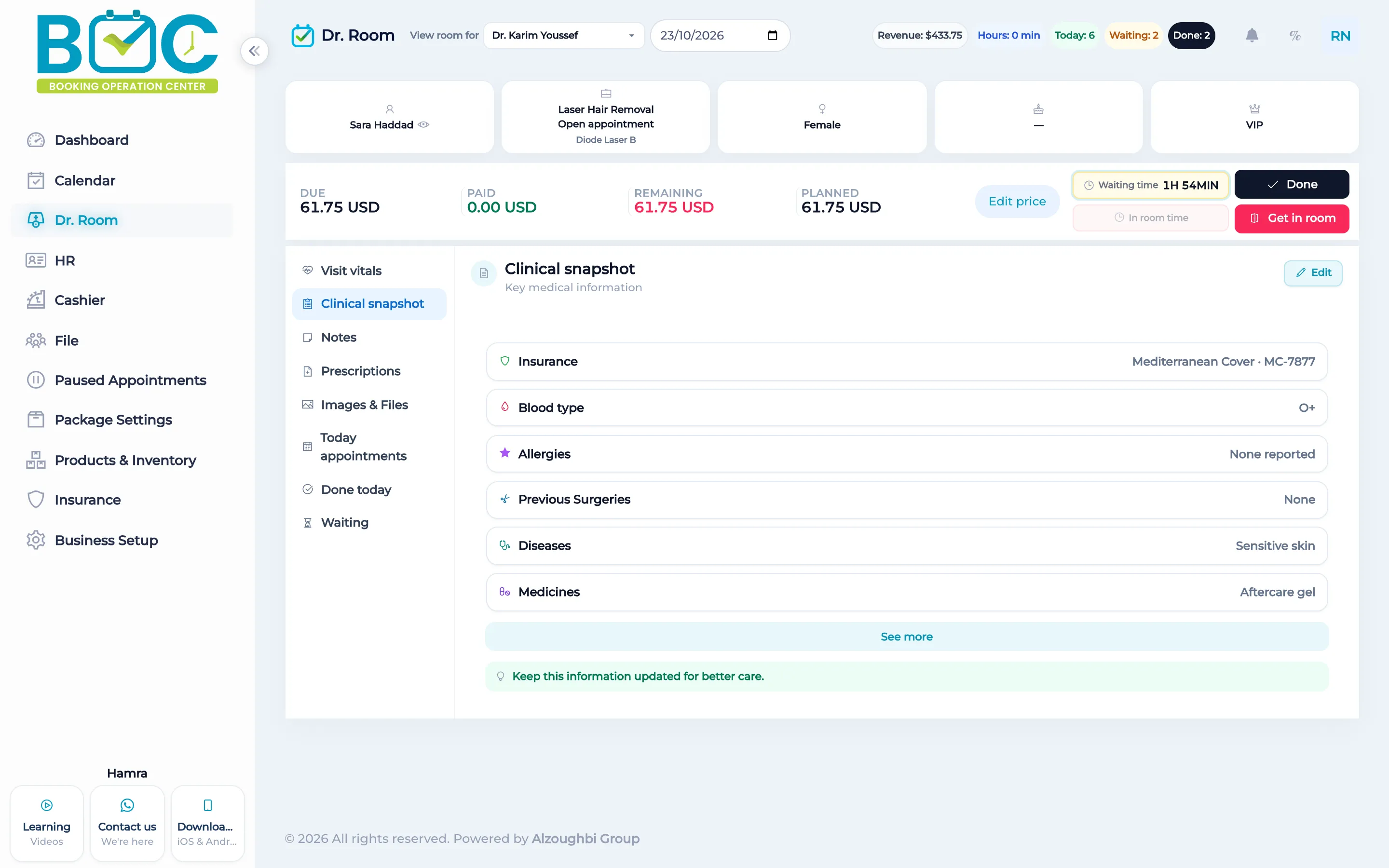Click the BOC Booking Operation Center logo
This screenshot has width=1389, height=868.
pos(127,51)
